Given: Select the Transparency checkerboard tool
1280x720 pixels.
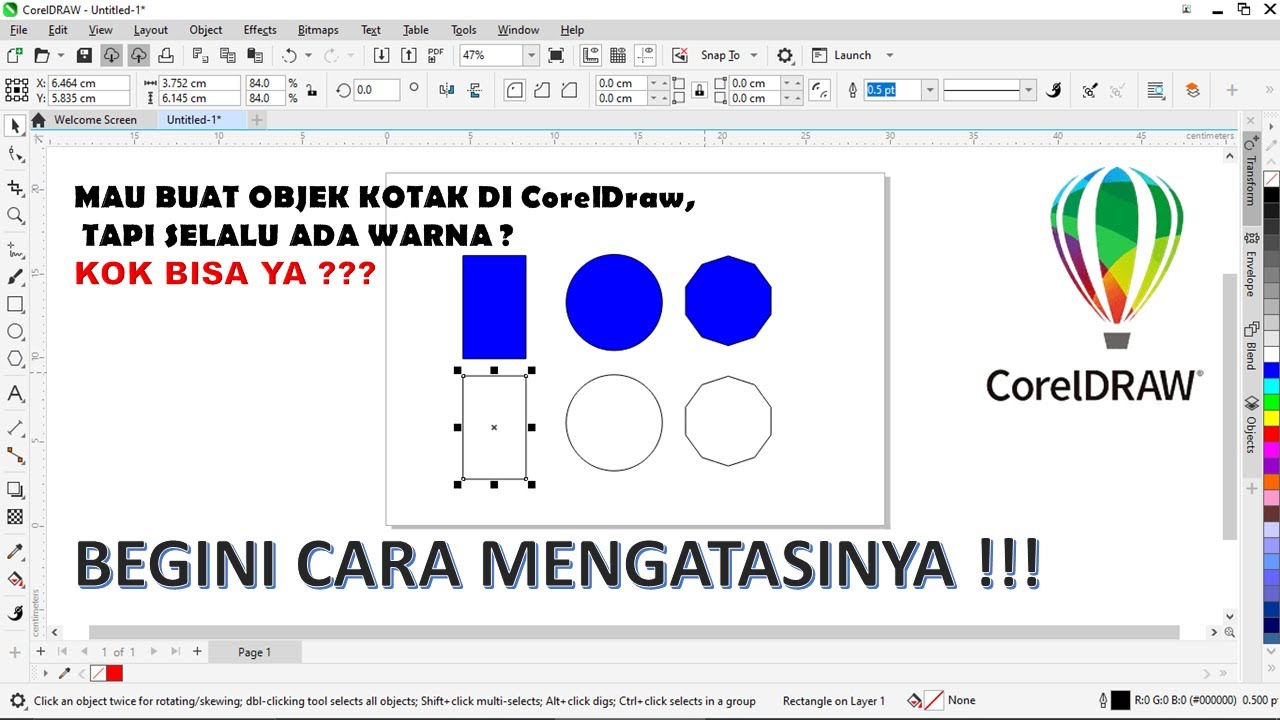Looking at the screenshot, I should point(15,517).
